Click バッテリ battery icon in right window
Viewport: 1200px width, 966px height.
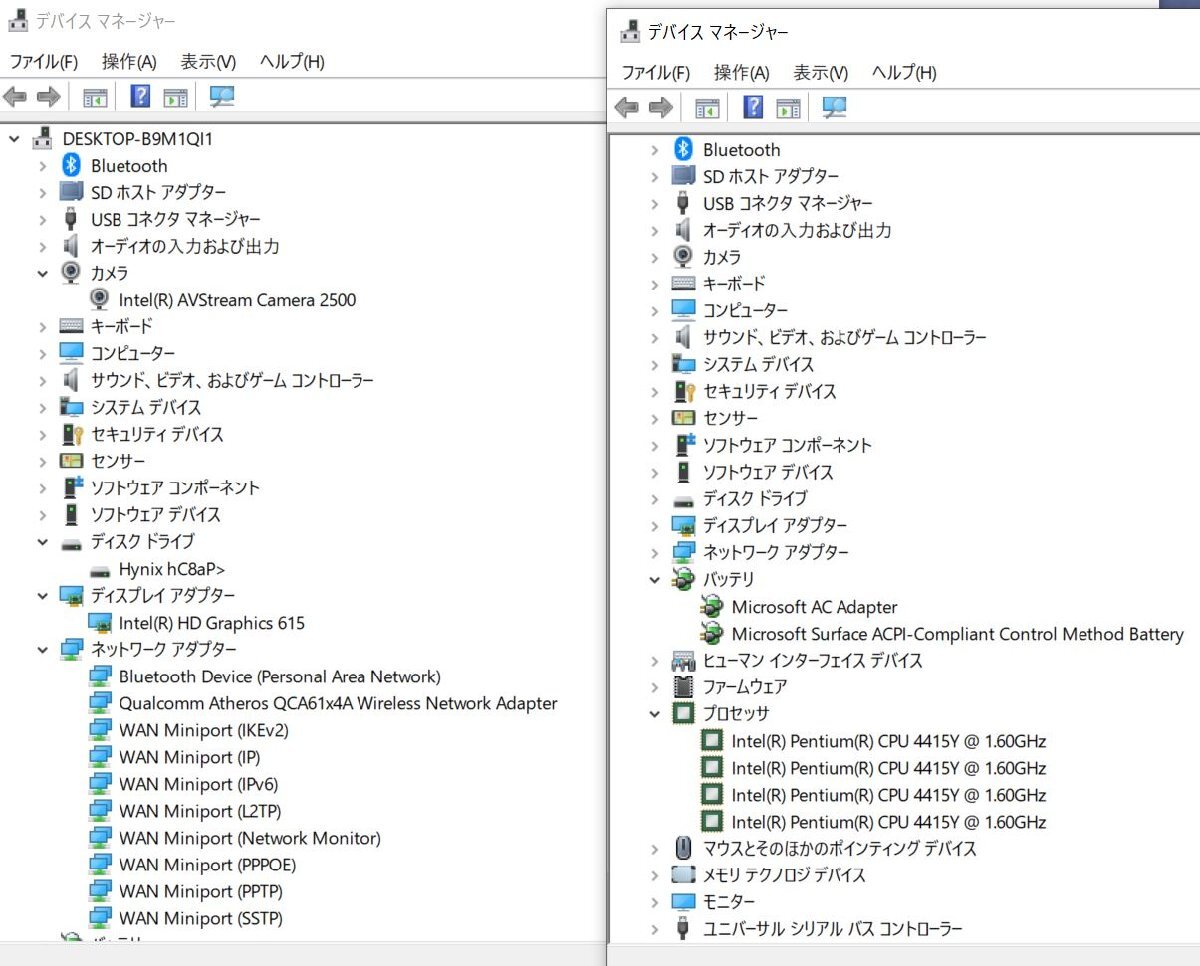pos(683,579)
